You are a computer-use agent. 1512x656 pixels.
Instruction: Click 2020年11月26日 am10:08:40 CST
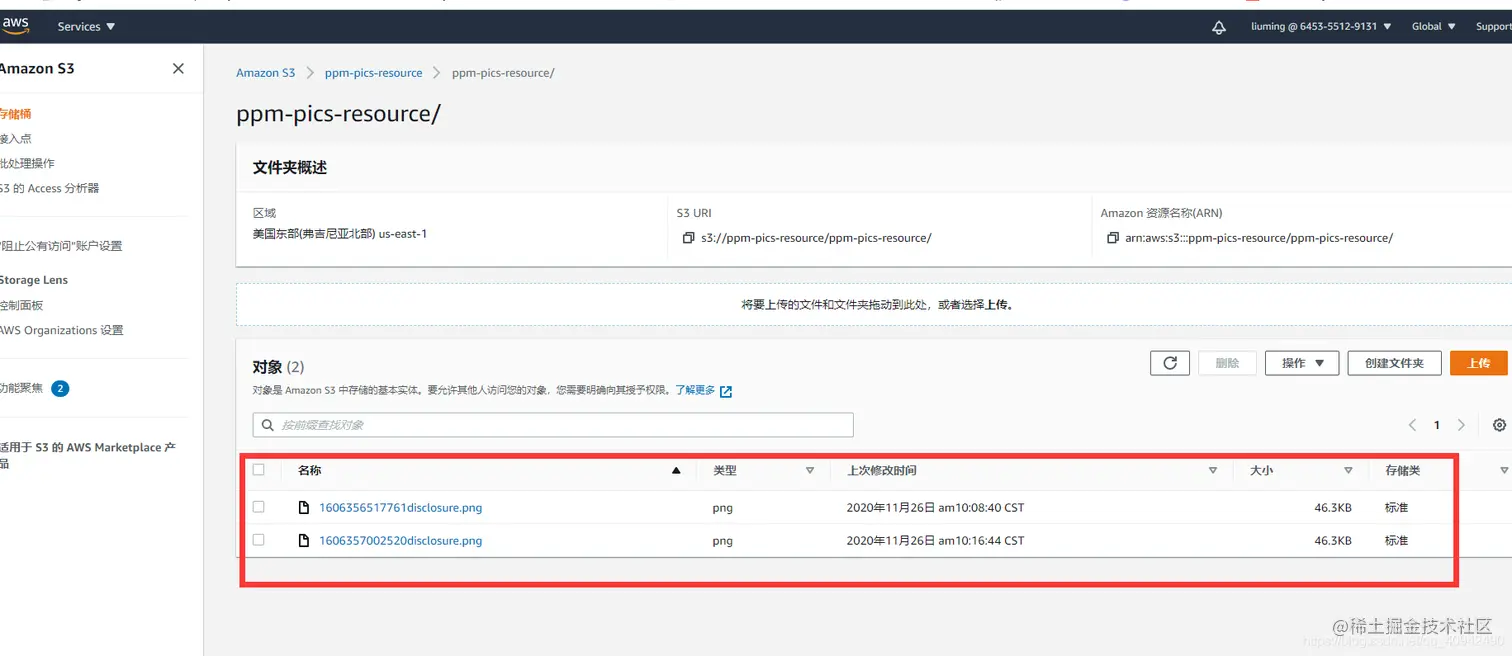coord(935,508)
